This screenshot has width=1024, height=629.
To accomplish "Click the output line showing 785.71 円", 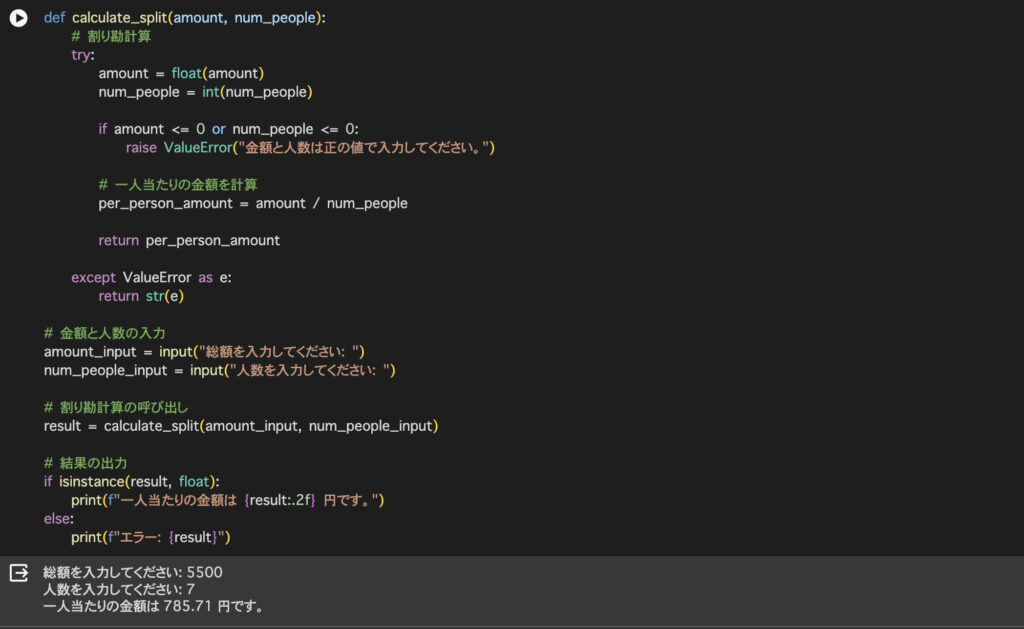I will click(x=153, y=606).
